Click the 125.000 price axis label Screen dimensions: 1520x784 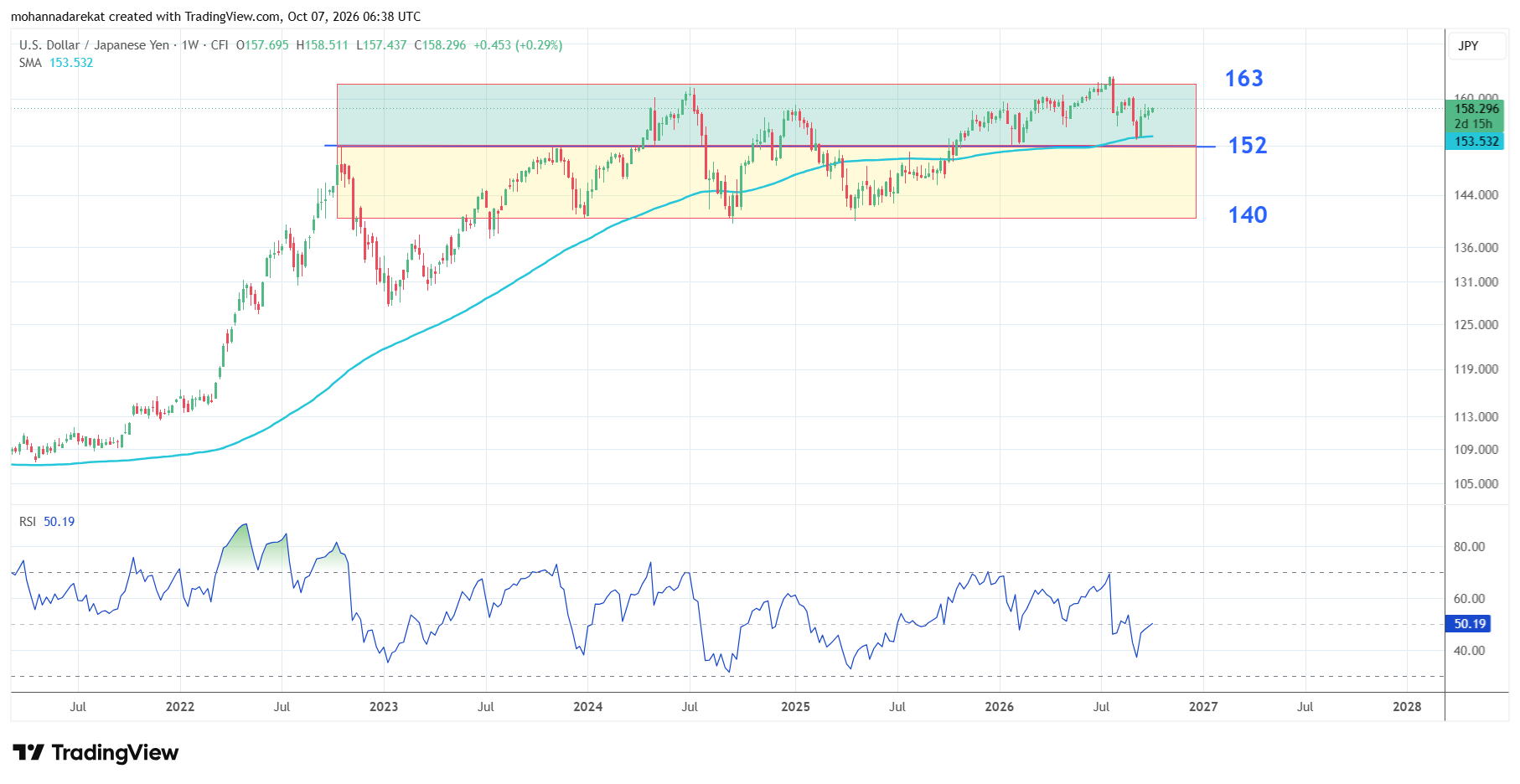(1476, 325)
